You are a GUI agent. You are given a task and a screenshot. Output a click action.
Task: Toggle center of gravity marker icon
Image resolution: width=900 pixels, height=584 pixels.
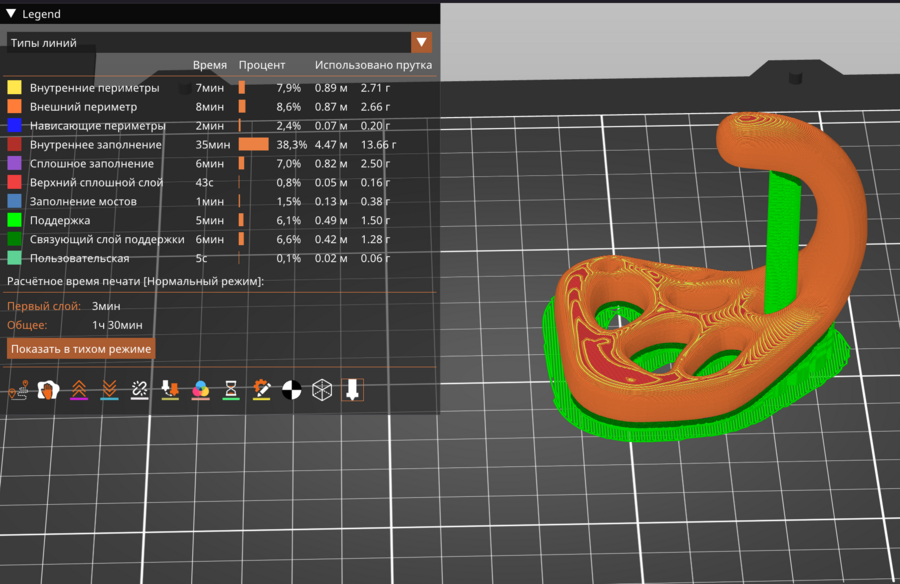click(x=292, y=390)
